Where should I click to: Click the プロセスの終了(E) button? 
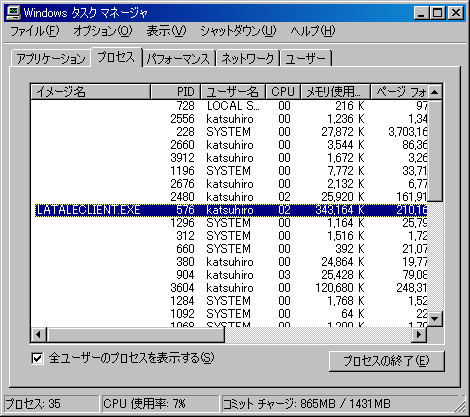(386, 361)
